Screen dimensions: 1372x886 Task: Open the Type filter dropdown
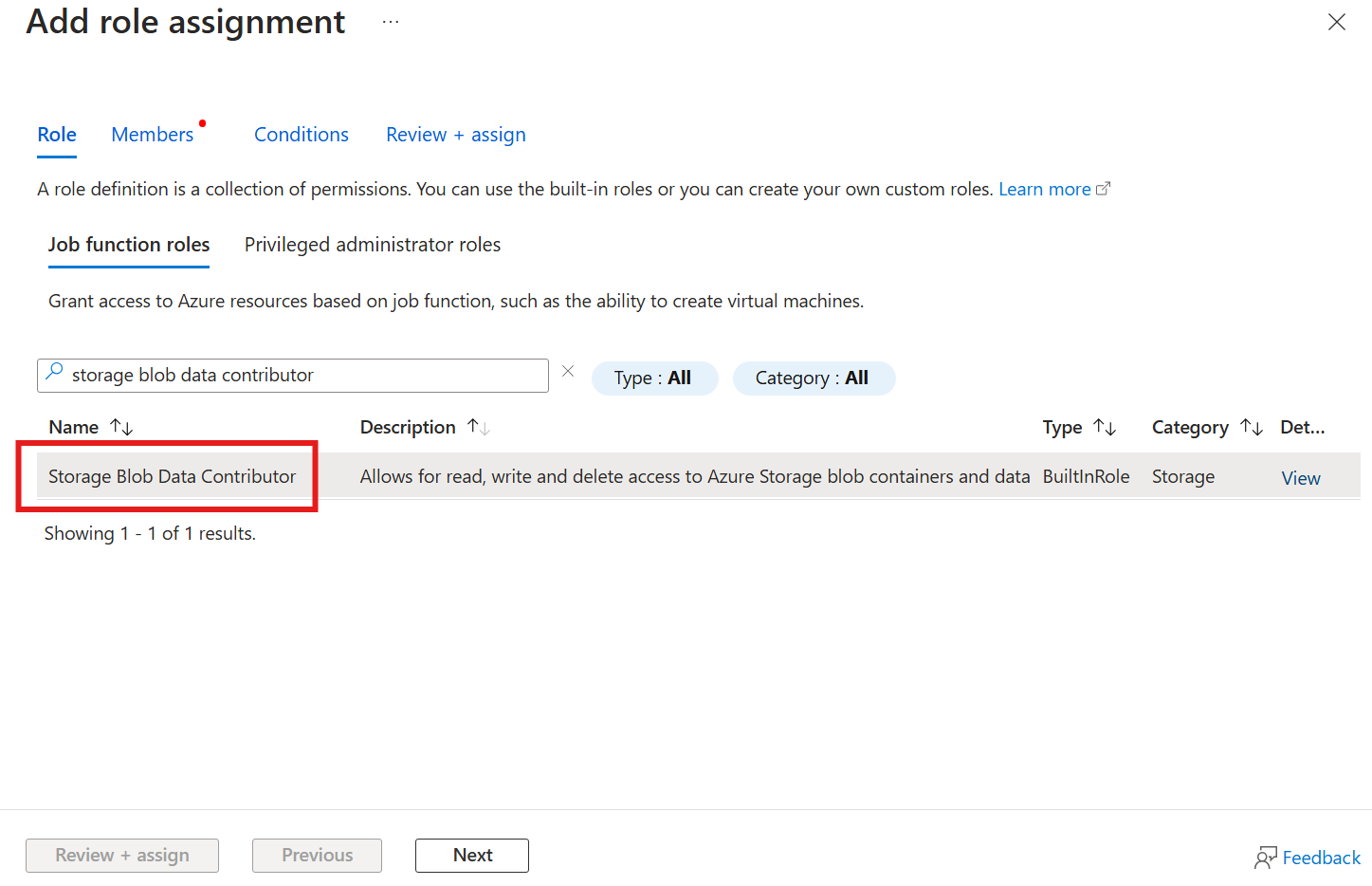[x=654, y=378]
